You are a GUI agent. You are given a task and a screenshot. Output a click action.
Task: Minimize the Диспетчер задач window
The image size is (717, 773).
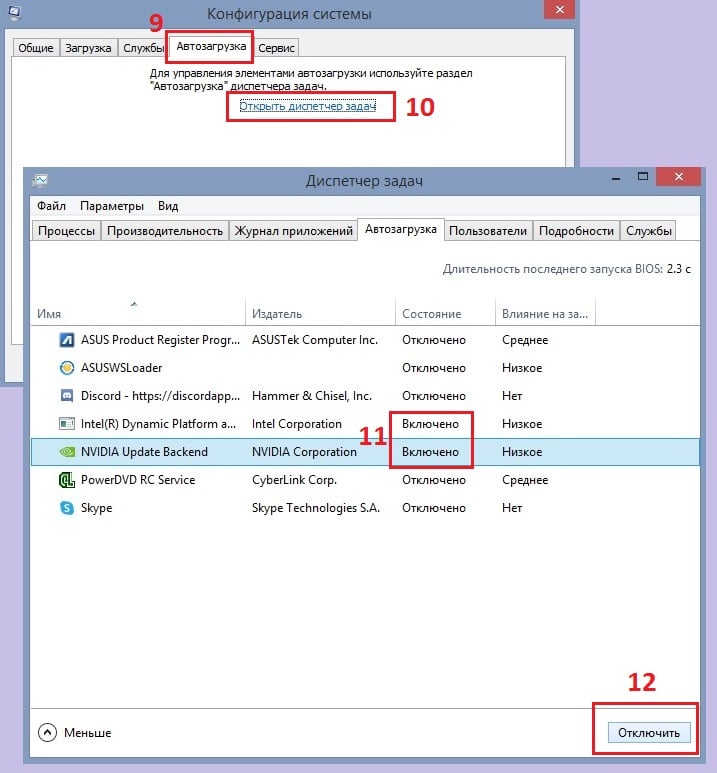615,178
